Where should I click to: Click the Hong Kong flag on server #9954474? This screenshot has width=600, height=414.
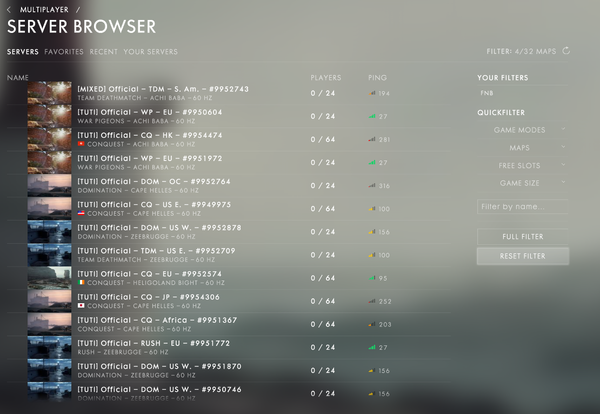[x=81, y=144]
